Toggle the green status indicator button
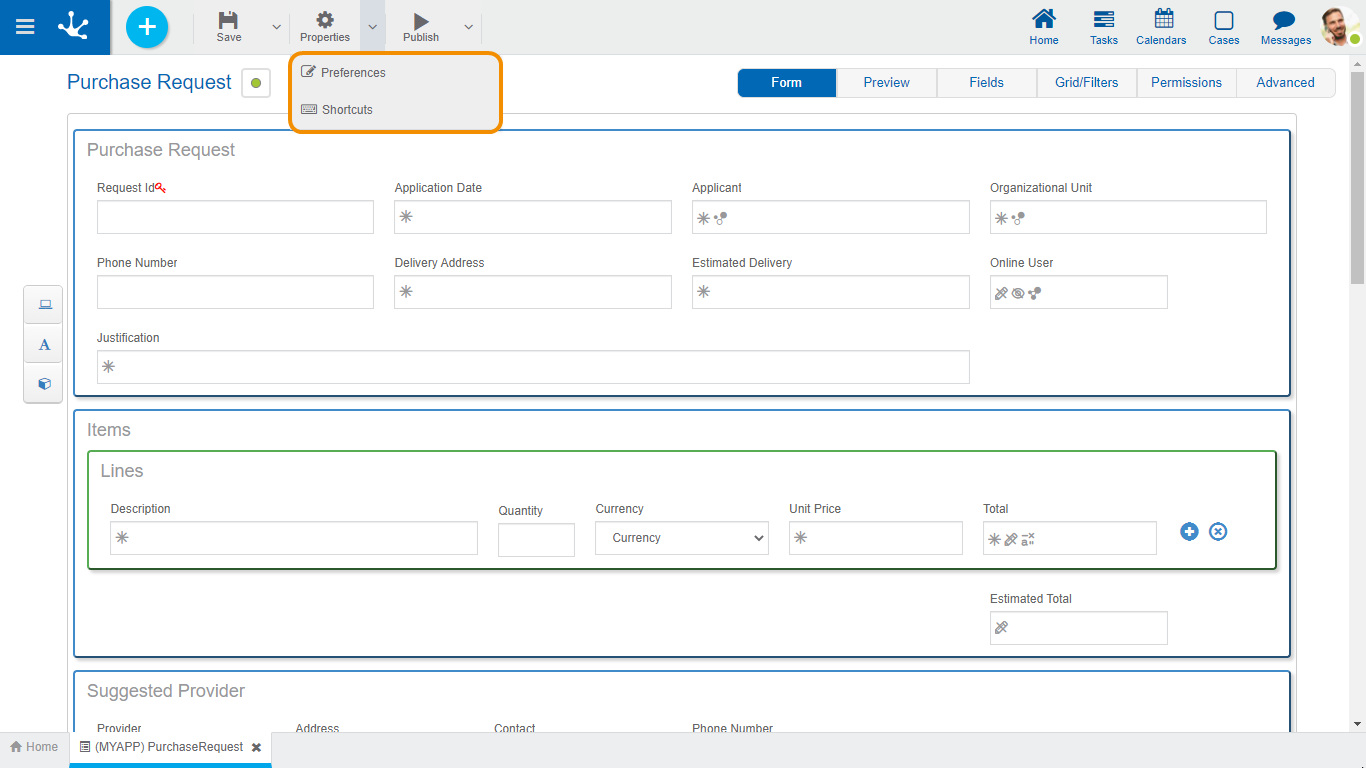Image resolution: width=1366 pixels, height=768 pixels. pyautogui.click(x=256, y=83)
